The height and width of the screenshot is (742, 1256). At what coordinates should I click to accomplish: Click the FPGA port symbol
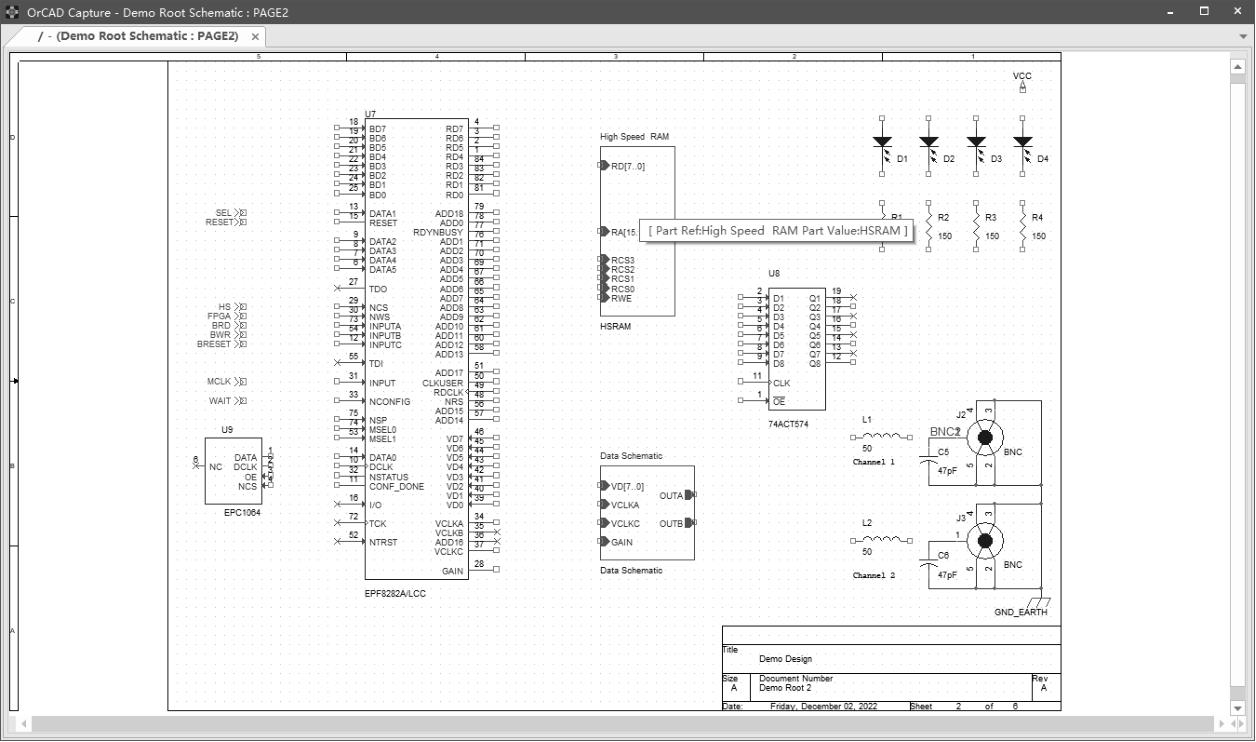click(x=241, y=316)
